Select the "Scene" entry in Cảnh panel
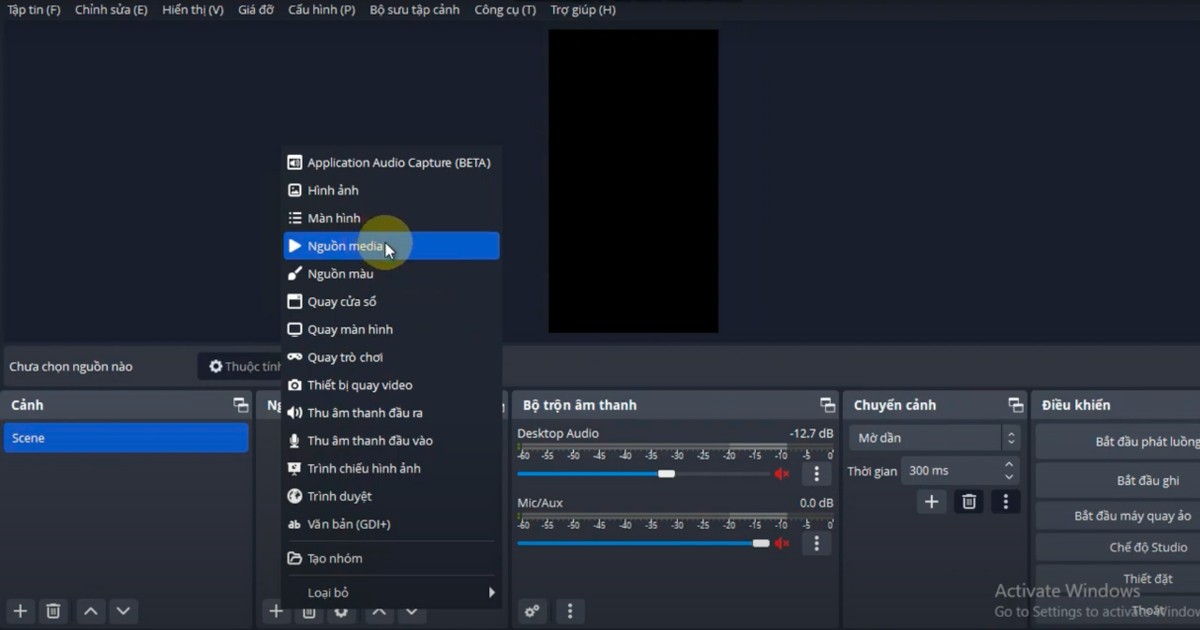The height and width of the screenshot is (630, 1200). click(x=126, y=437)
